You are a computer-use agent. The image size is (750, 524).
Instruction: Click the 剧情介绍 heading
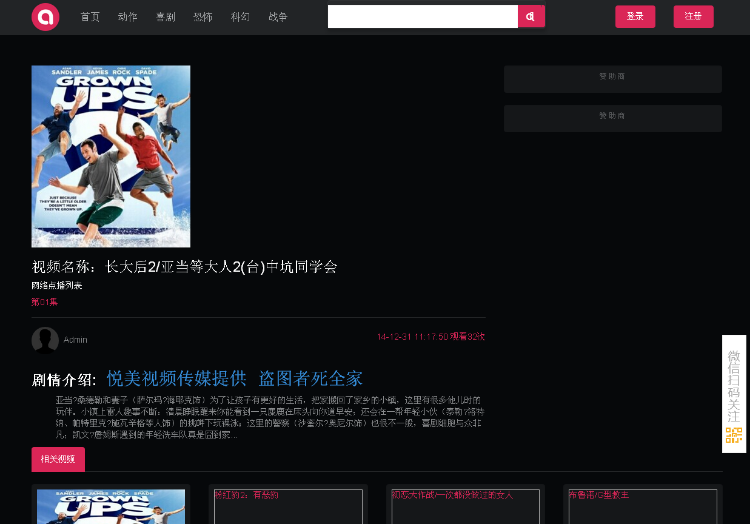point(64,380)
